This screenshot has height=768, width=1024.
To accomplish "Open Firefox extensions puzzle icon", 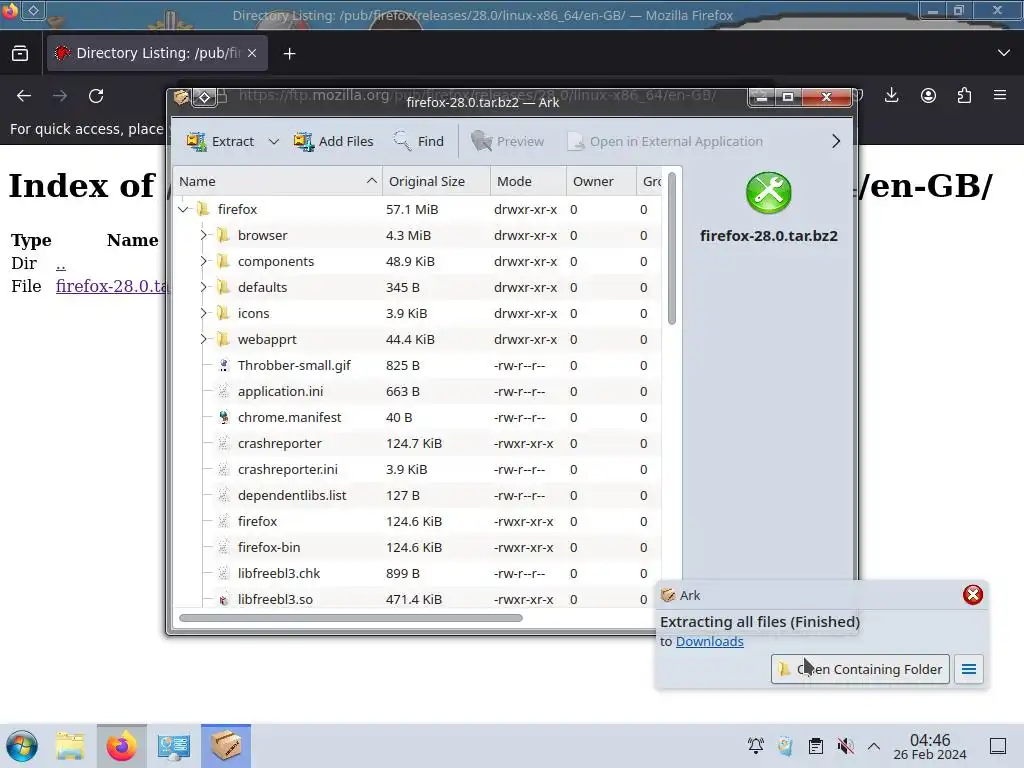I will pyautogui.click(x=964, y=96).
